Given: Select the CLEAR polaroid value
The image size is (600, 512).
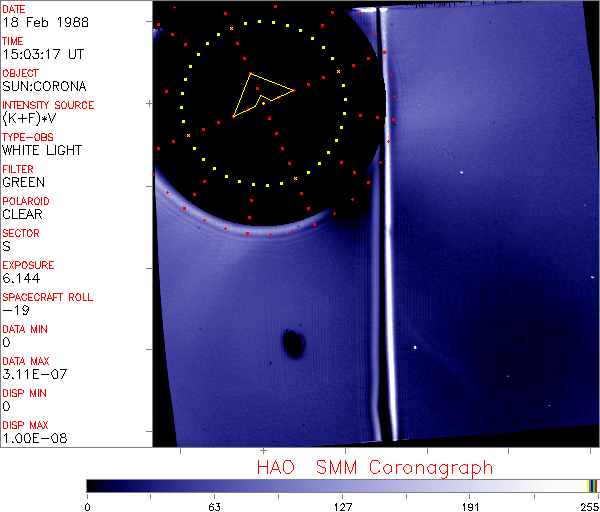Looking at the screenshot, I should [22, 214].
